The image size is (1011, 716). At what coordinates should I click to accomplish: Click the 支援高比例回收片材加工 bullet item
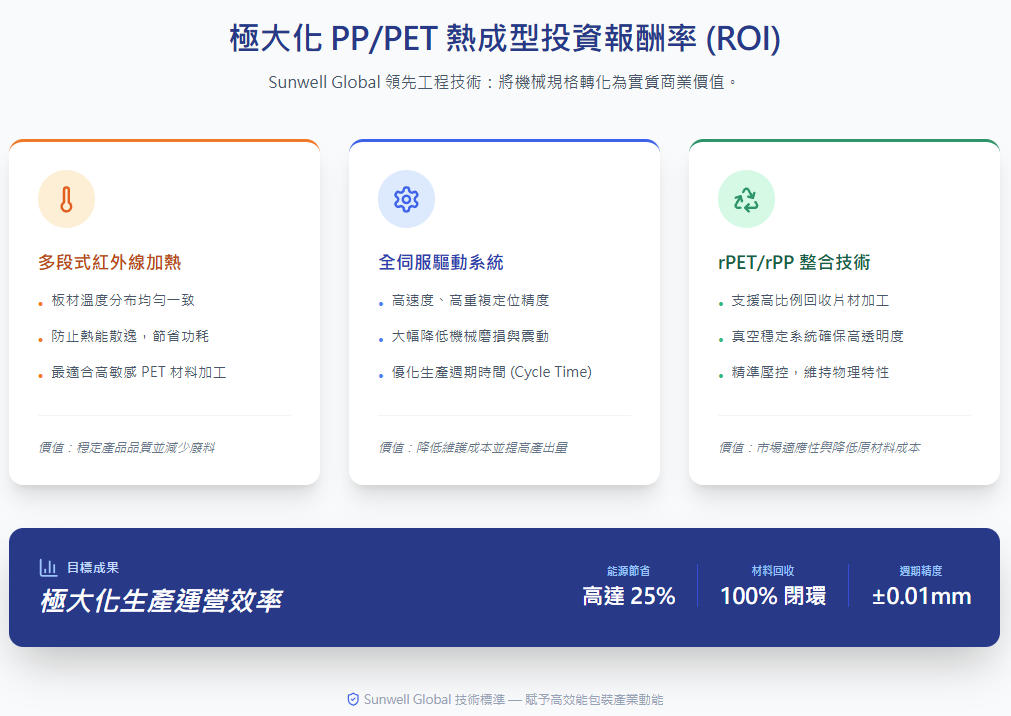coord(810,300)
